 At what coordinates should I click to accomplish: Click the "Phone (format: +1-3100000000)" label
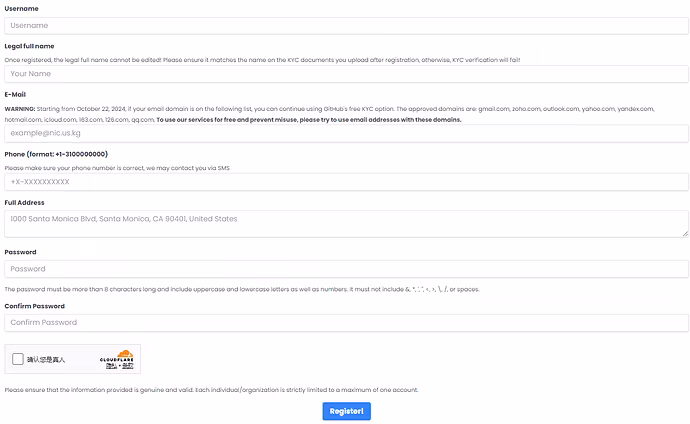[56, 154]
